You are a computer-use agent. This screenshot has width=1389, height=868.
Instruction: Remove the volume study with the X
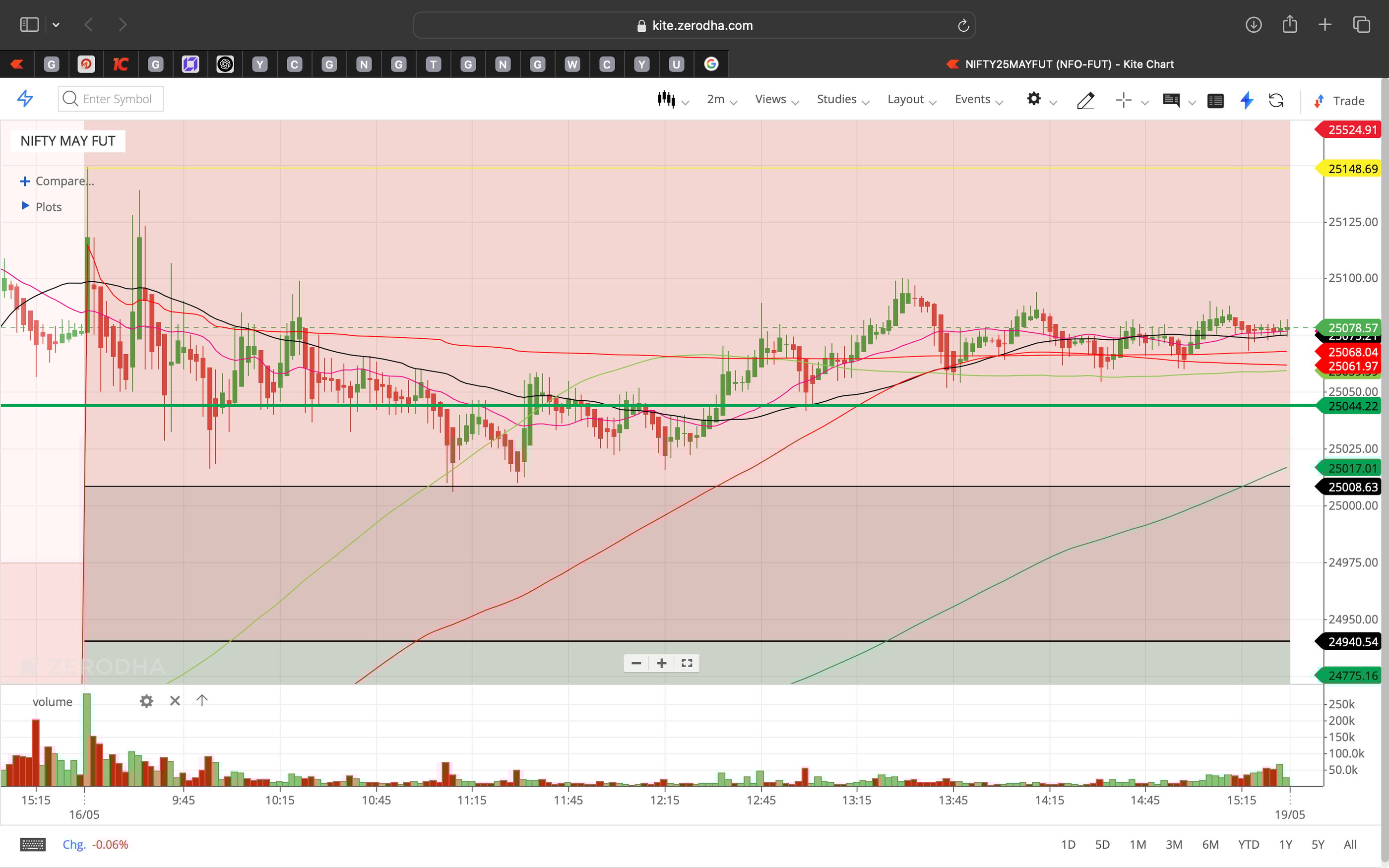(x=175, y=700)
